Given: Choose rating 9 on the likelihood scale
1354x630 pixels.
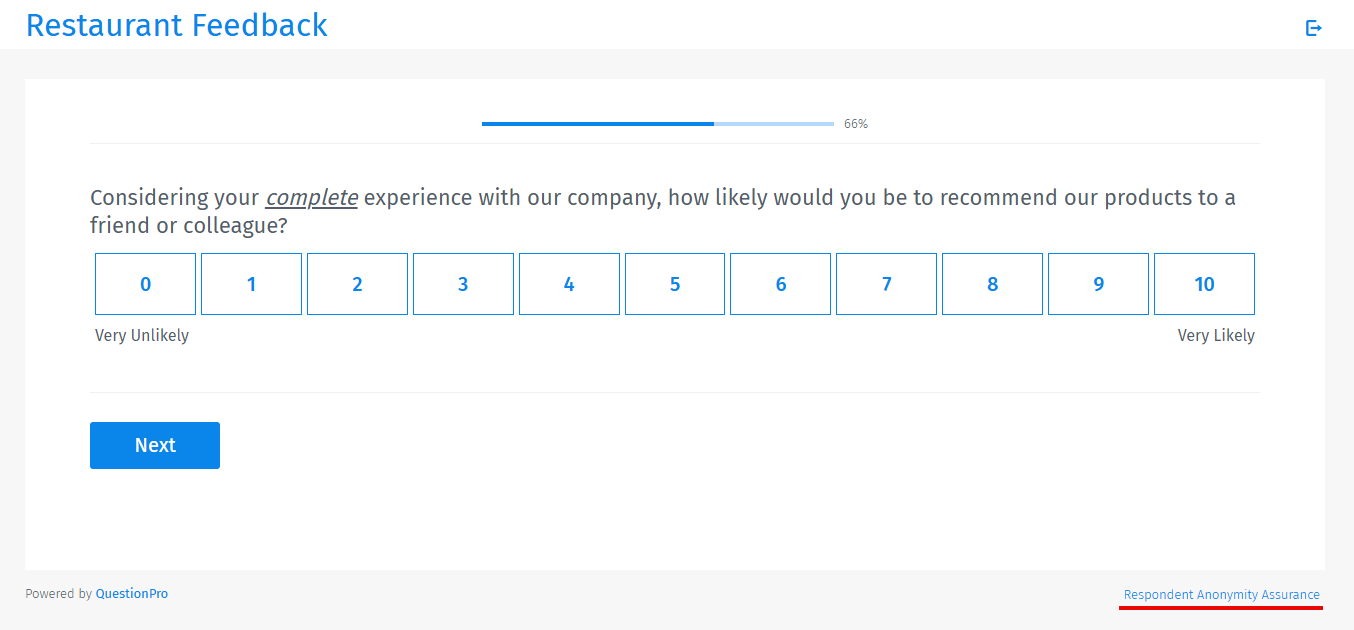Looking at the screenshot, I should click(x=1098, y=284).
